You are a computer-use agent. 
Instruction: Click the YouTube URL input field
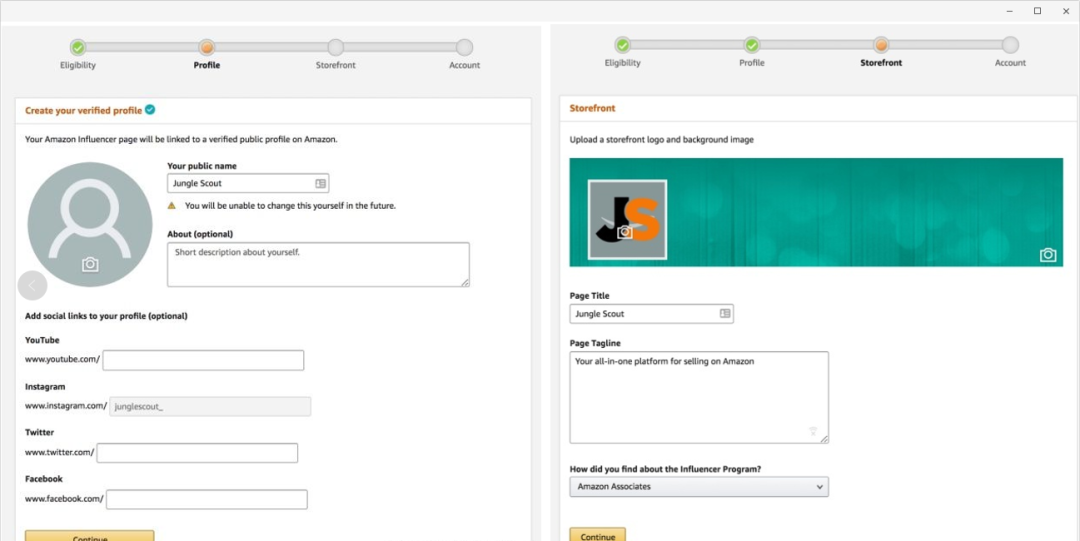click(x=203, y=360)
